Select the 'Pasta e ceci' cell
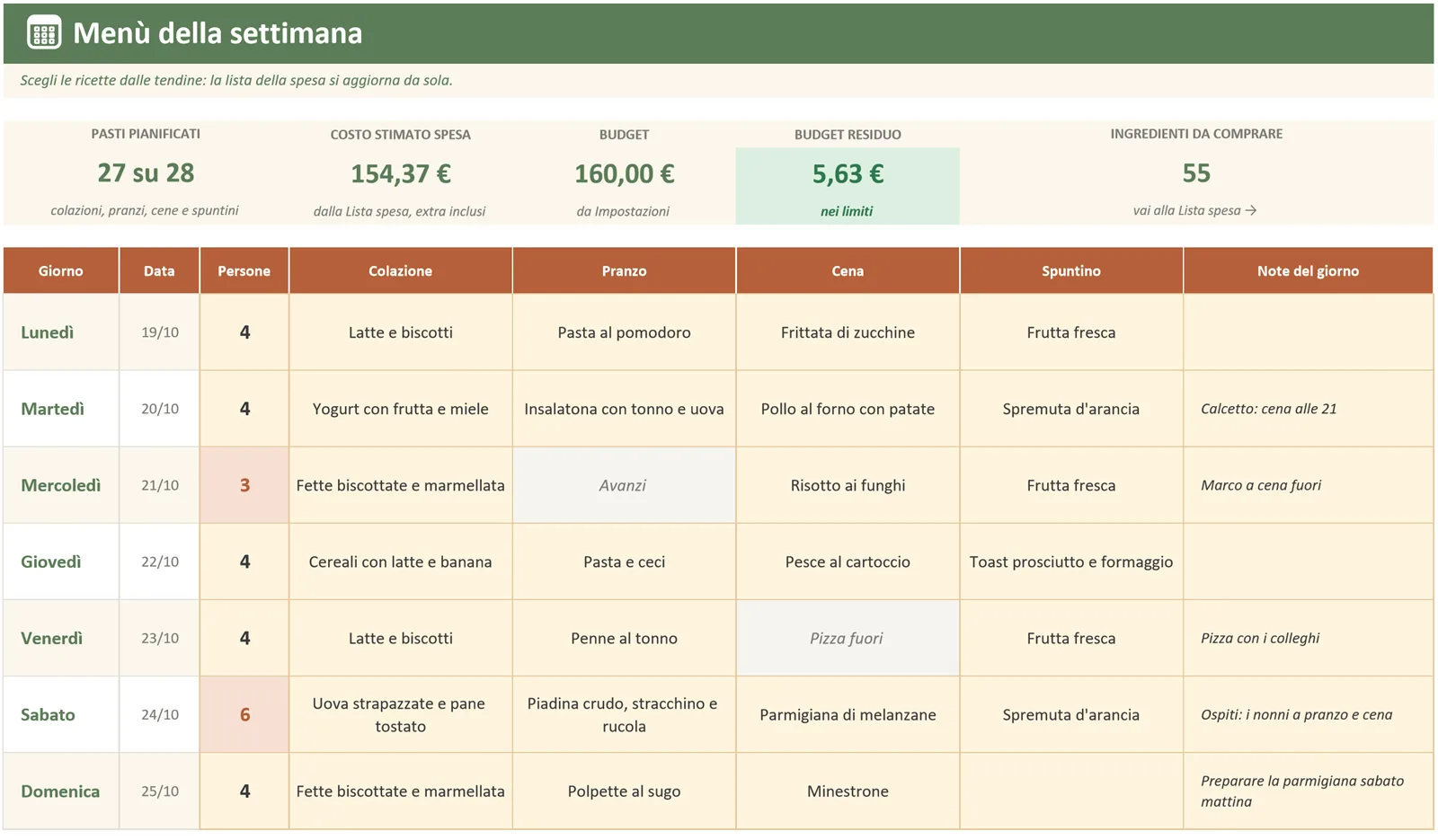This screenshot has width=1438, height=840. pyautogui.click(x=624, y=561)
